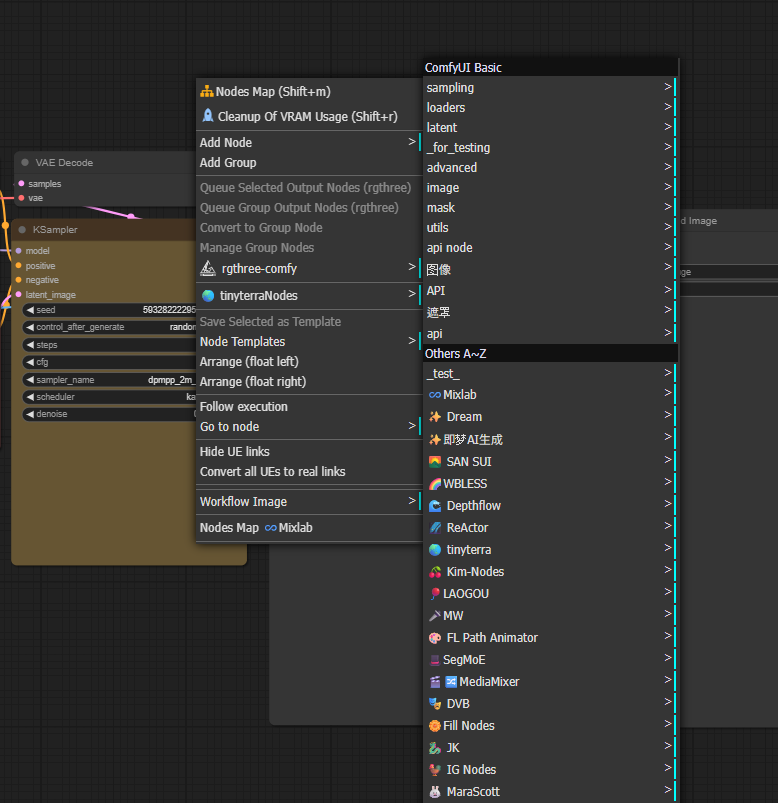Click the MaraScott rabbit icon
Image resolution: width=778 pixels, height=803 pixels.
coord(434,792)
